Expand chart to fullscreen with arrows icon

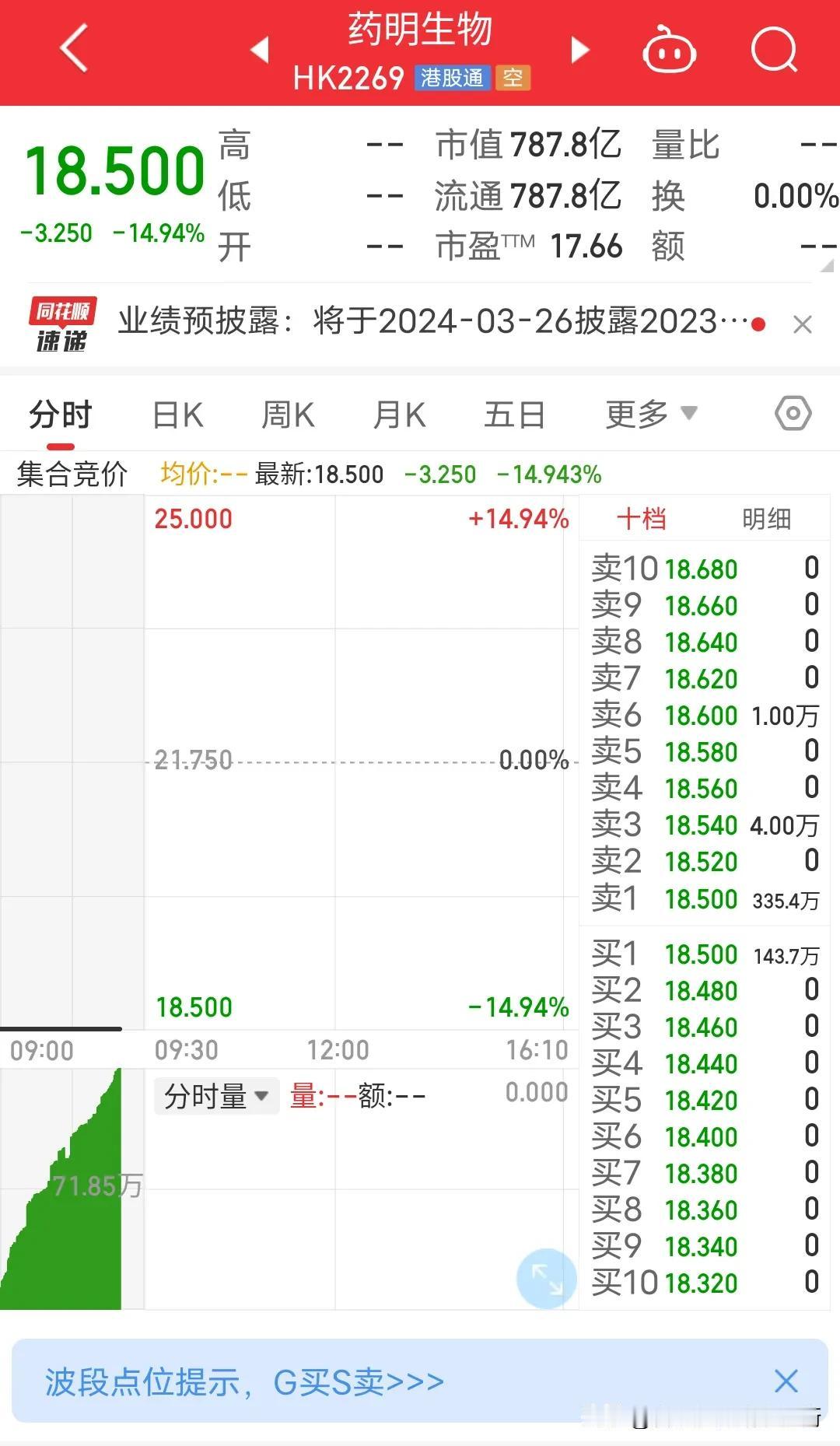(547, 1278)
